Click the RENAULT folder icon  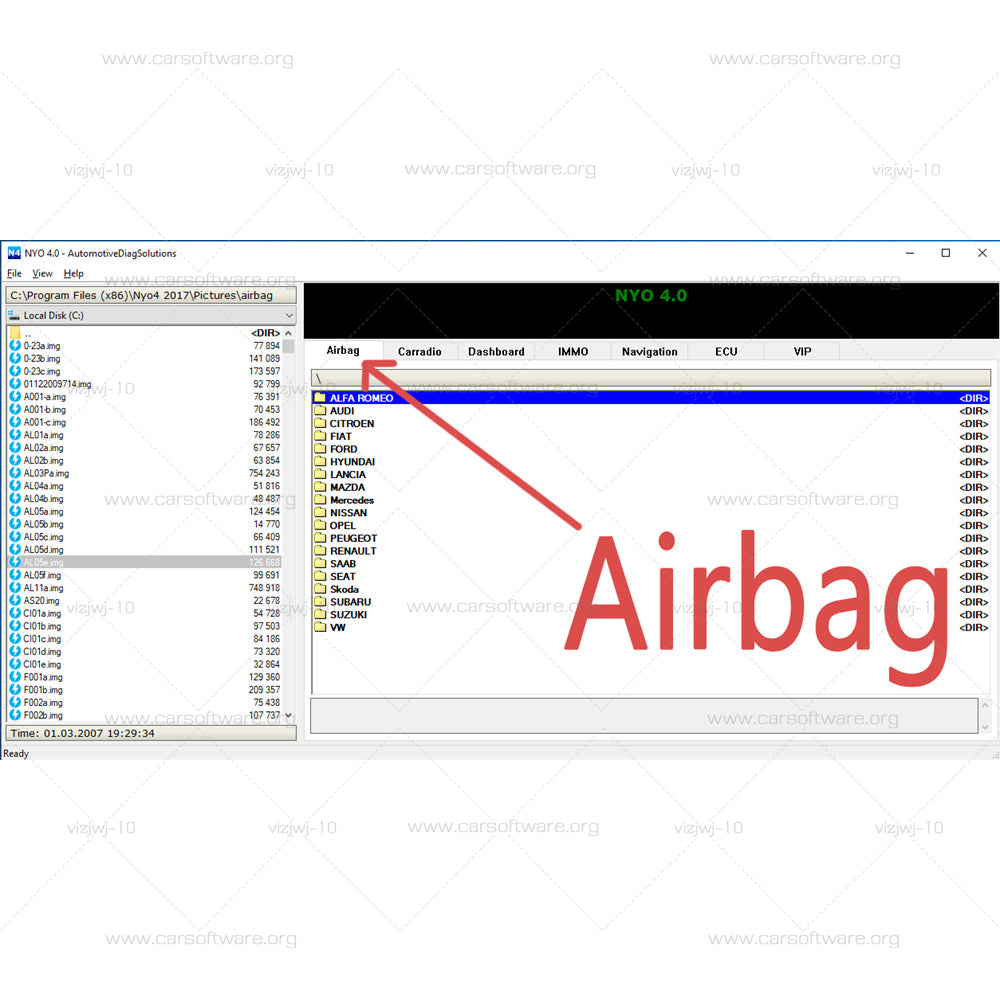pyautogui.click(x=320, y=550)
